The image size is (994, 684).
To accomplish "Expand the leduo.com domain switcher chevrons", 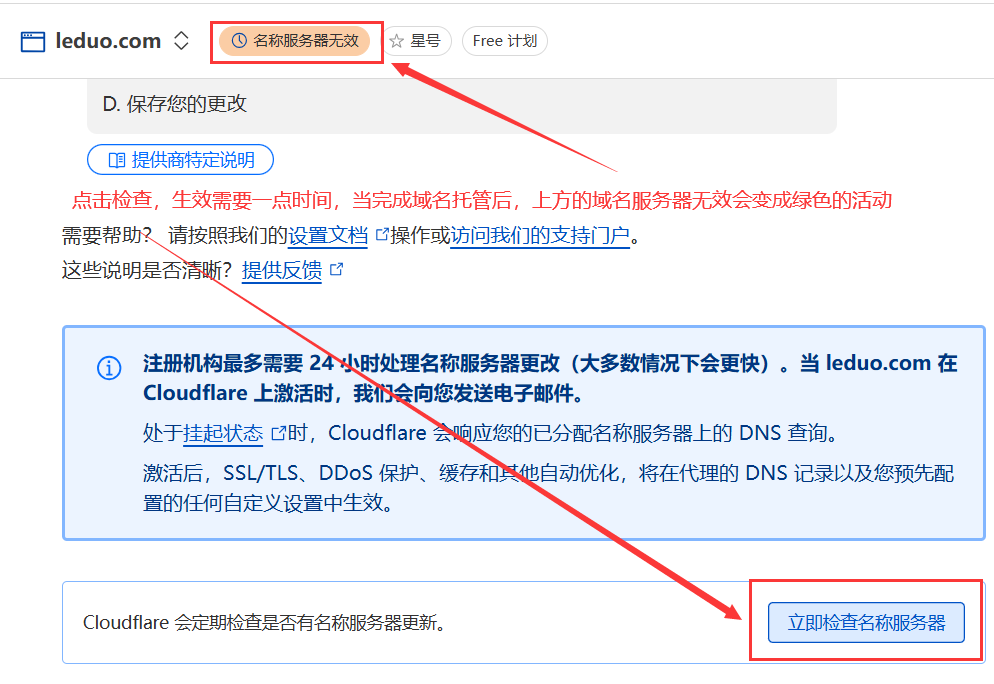I will click(x=181, y=41).
